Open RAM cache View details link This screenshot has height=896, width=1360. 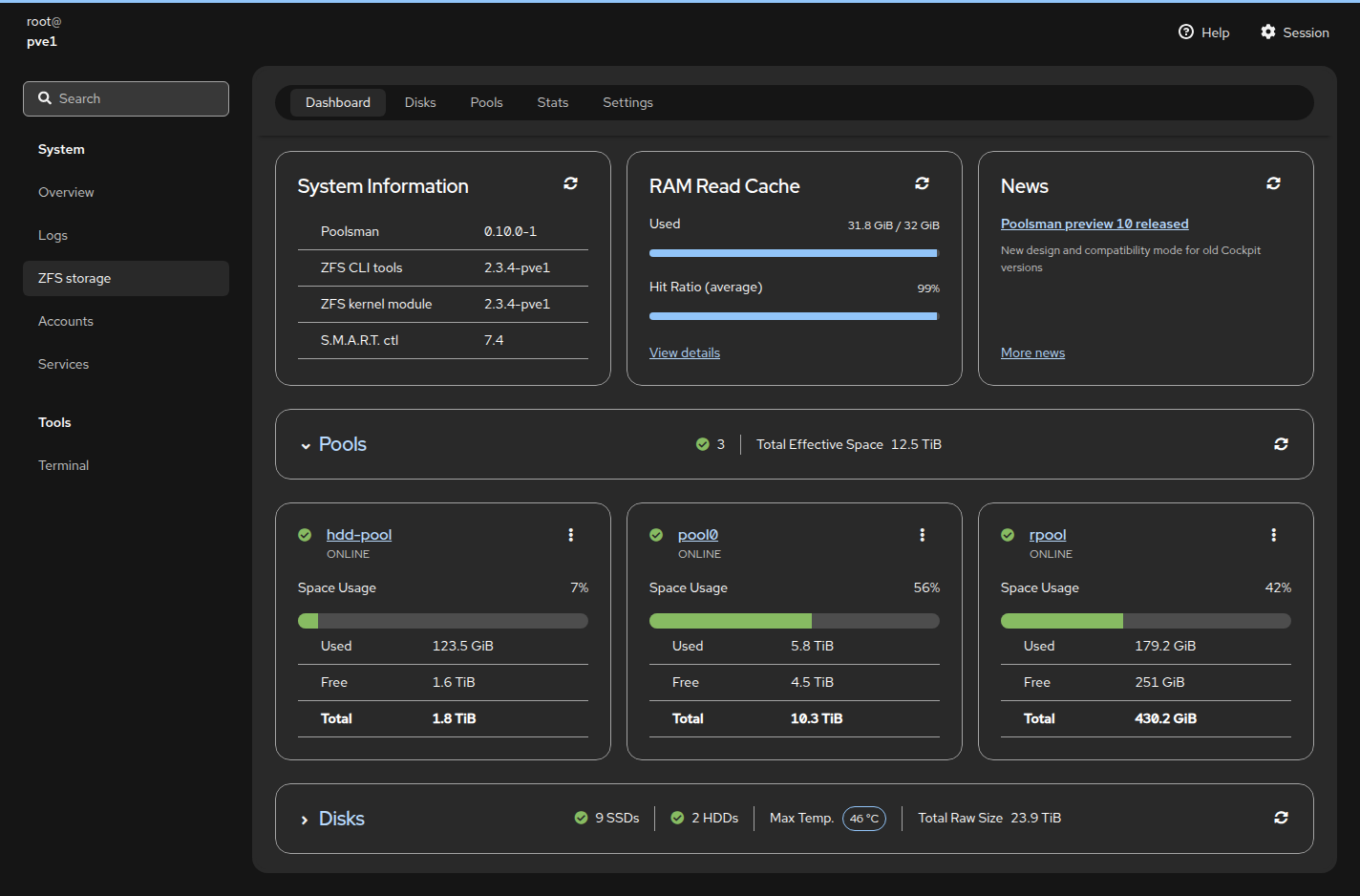684,352
